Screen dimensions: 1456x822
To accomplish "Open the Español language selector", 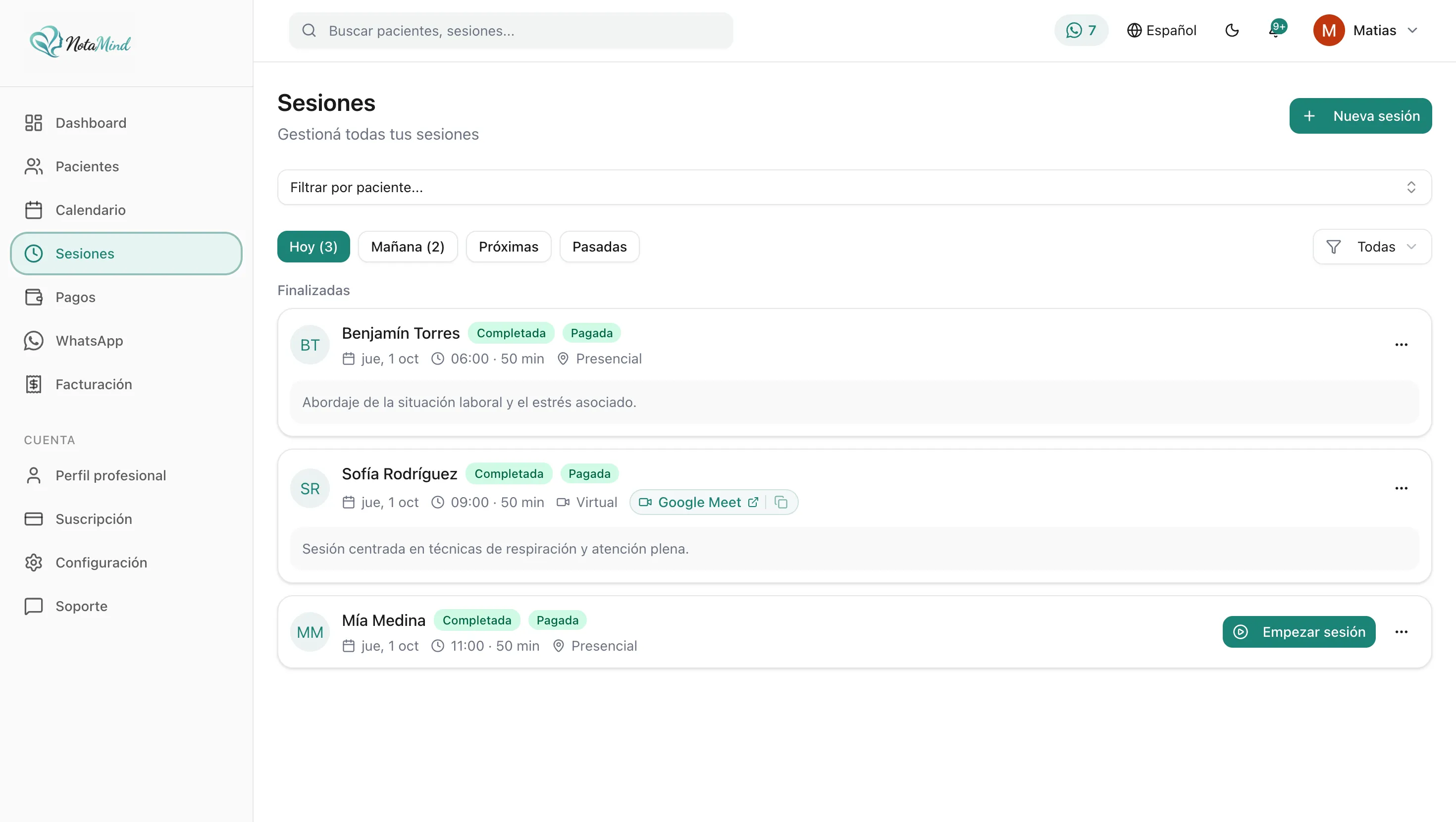I will (x=1161, y=30).
